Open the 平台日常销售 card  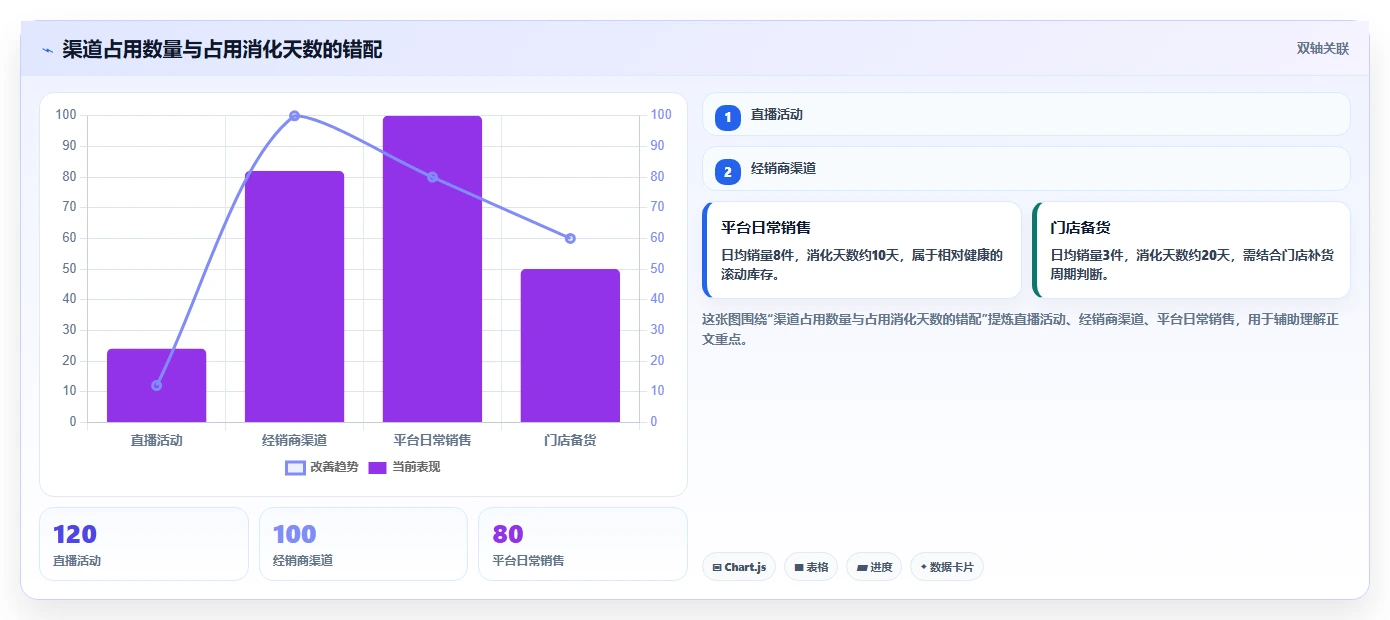[x=862, y=250]
